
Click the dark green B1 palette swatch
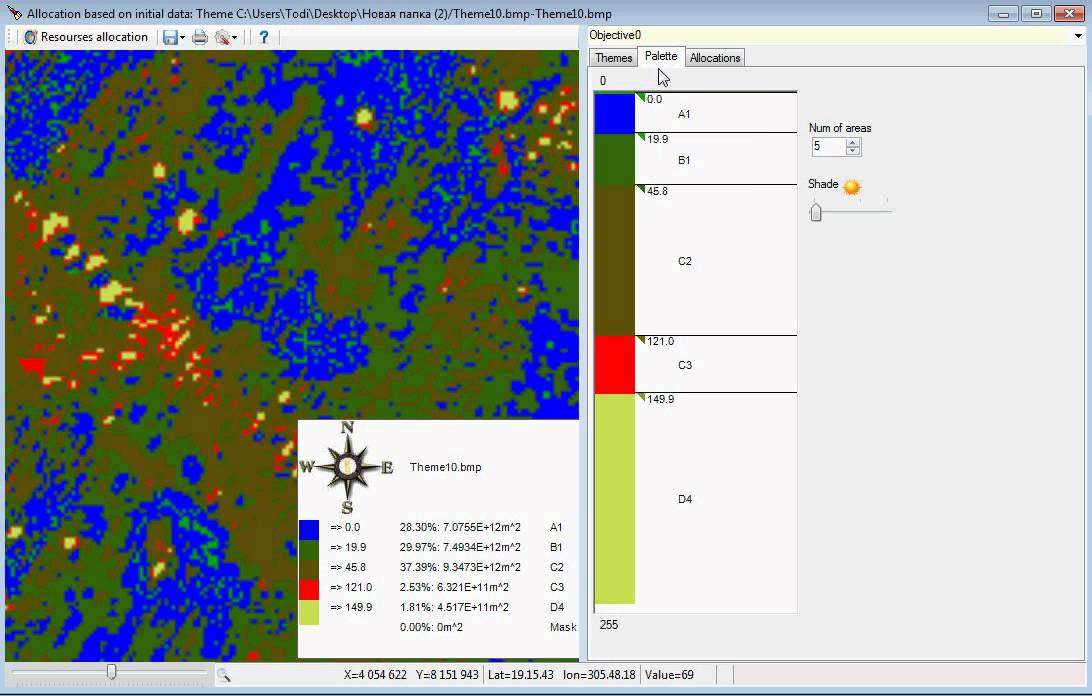coord(615,159)
